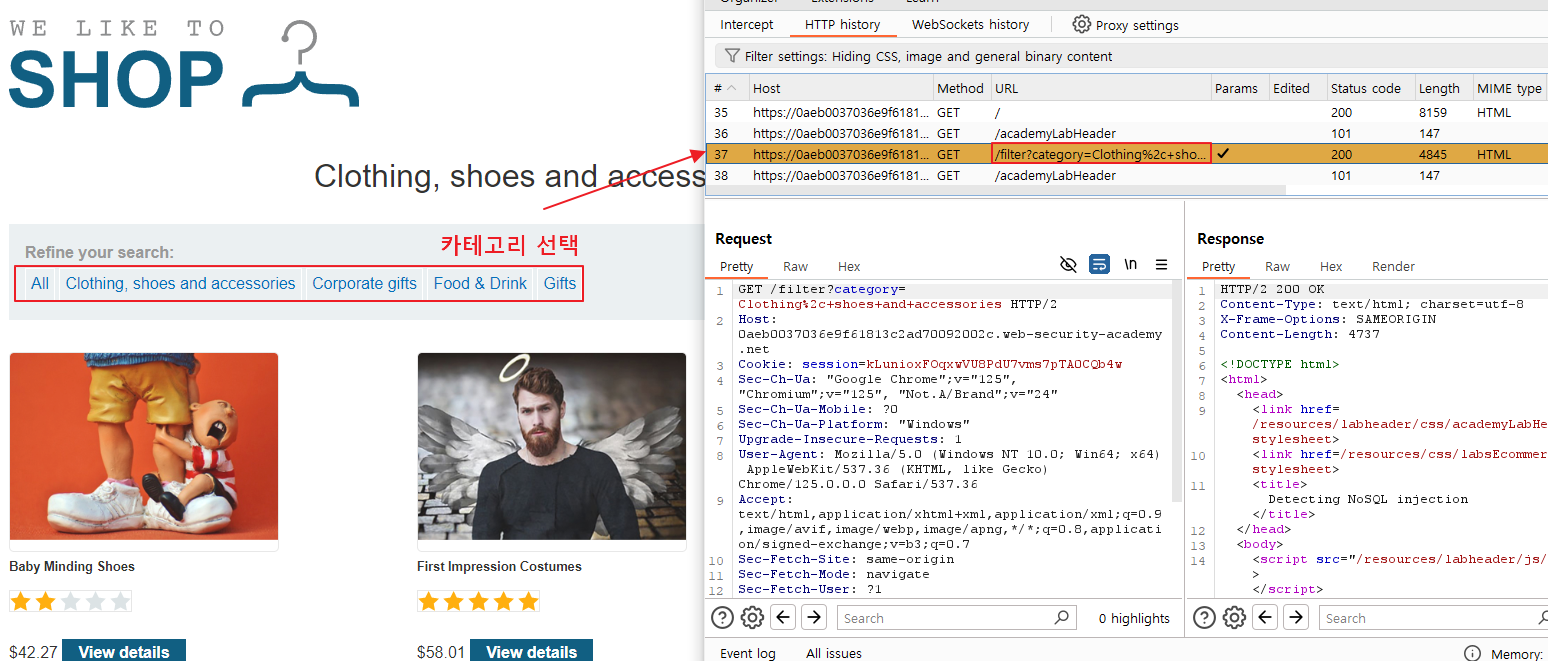The height and width of the screenshot is (661, 1548).
Task: Select the Pretty tab in Response pane
Action: click(x=1218, y=266)
